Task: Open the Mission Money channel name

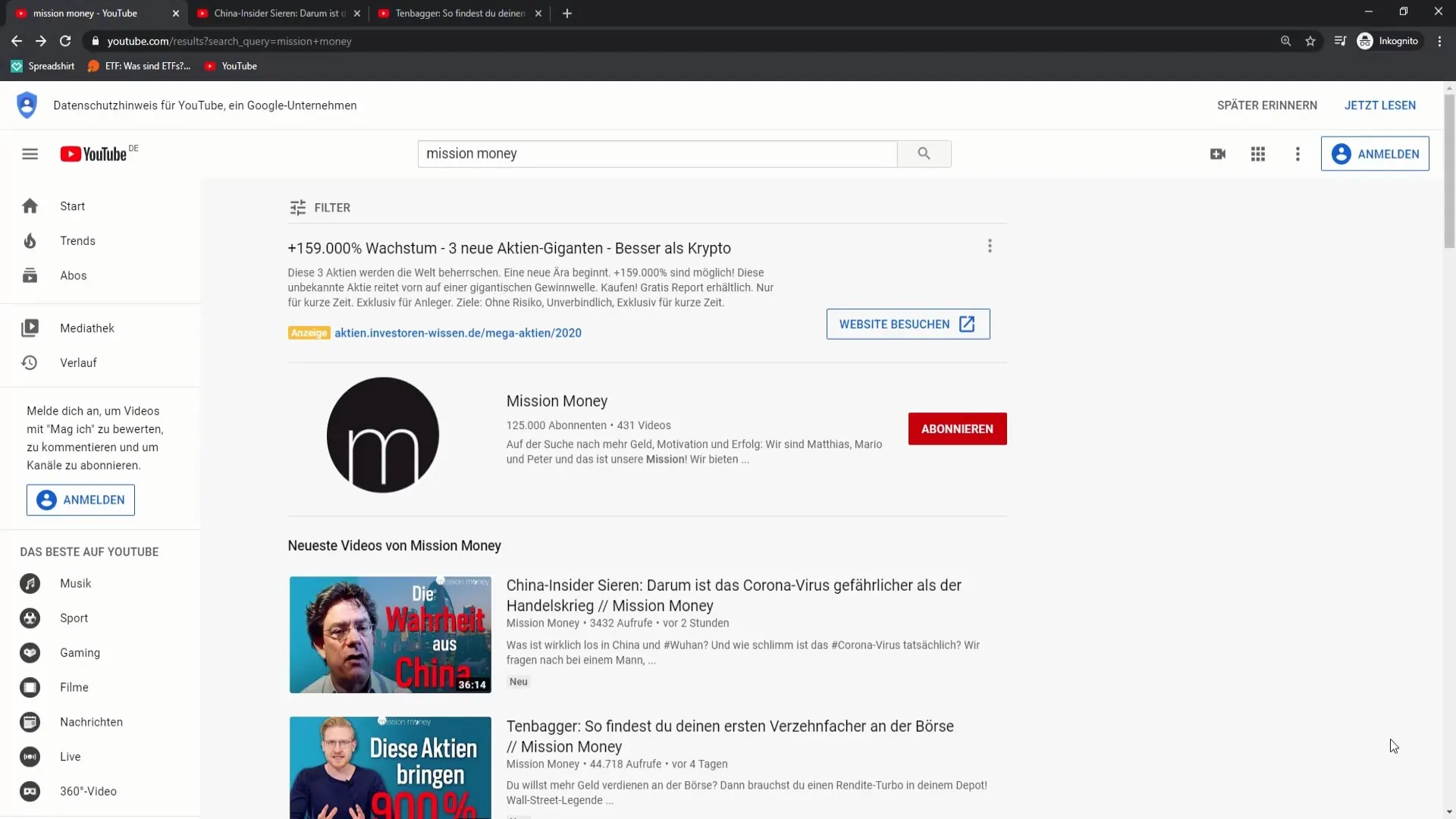Action: [557, 401]
